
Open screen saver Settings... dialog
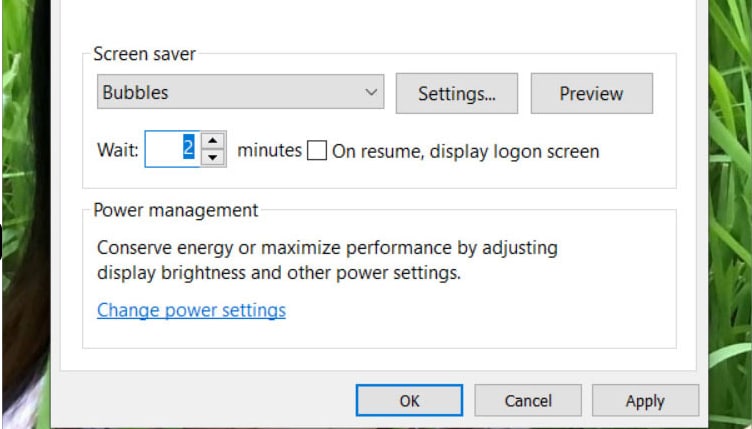point(456,94)
